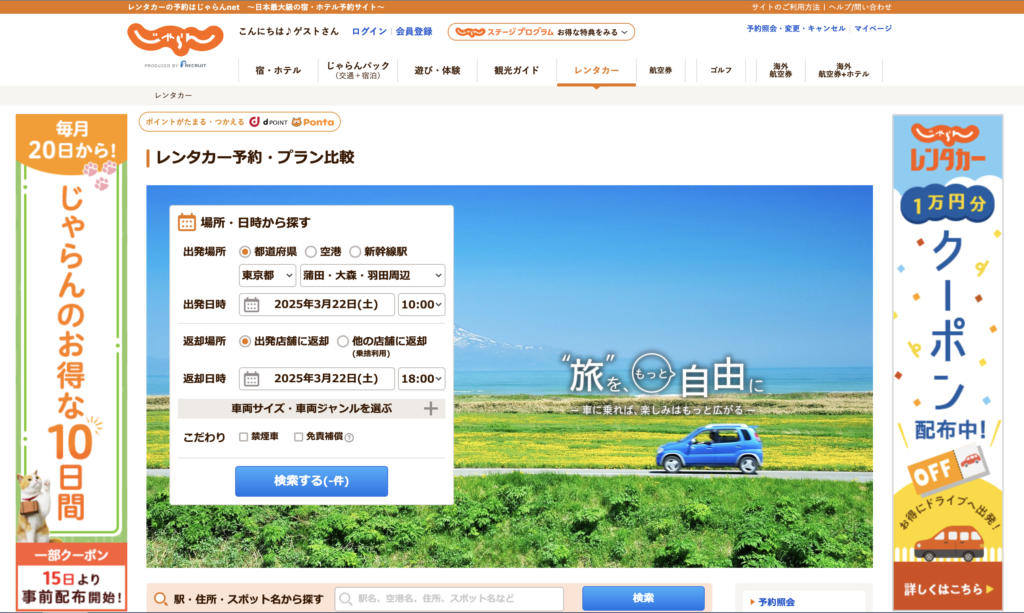Open the マイページ link
Viewport: 1024px width, 613px height.
point(873,29)
